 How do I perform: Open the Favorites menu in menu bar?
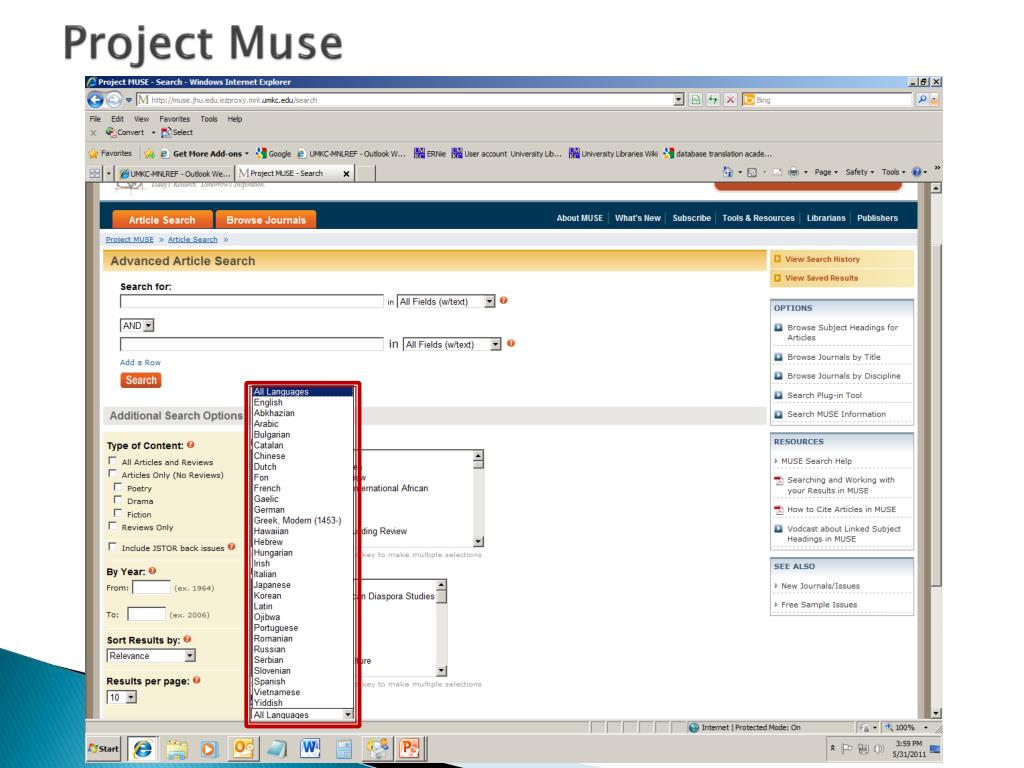coord(174,119)
